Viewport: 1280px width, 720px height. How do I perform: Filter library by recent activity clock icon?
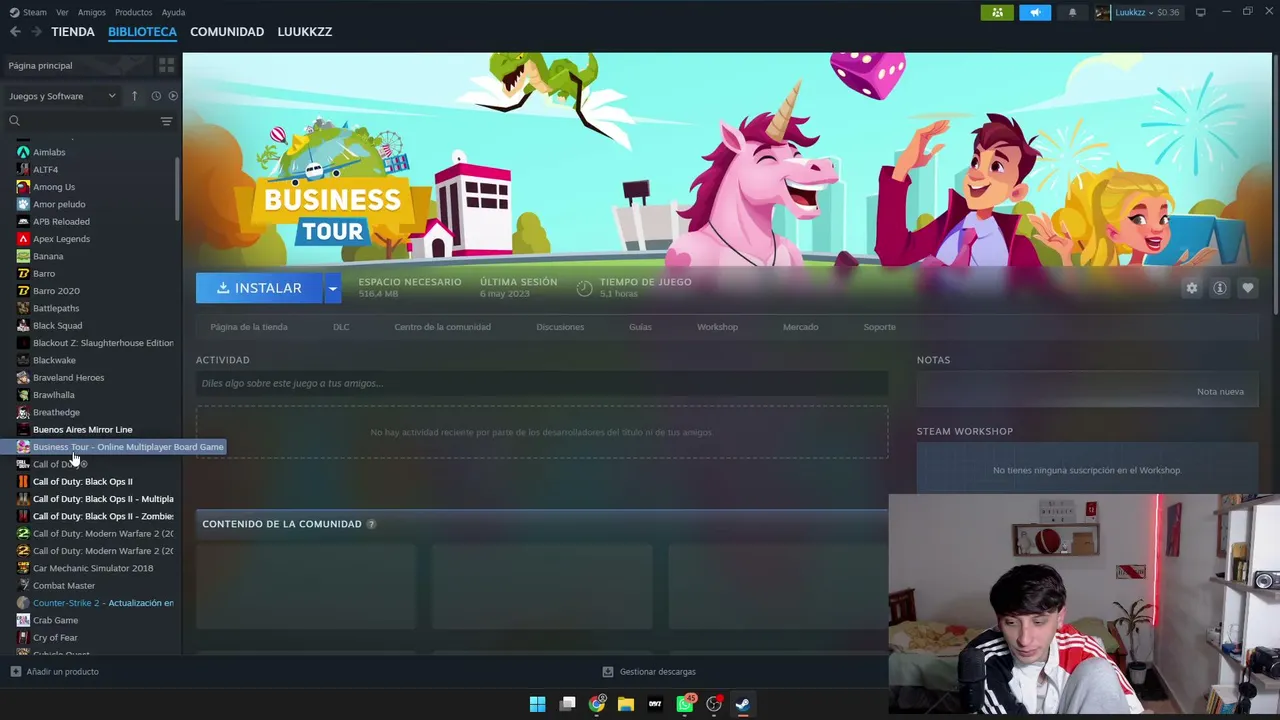[156, 96]
